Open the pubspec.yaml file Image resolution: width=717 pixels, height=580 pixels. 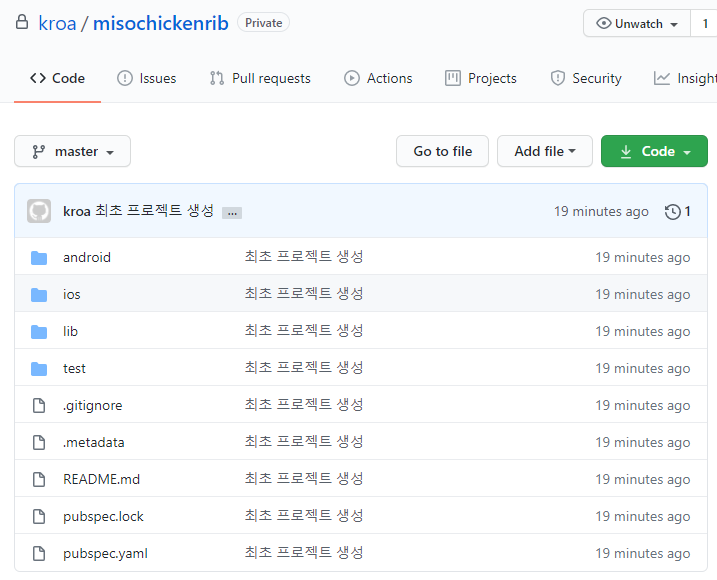pos(106,554)
